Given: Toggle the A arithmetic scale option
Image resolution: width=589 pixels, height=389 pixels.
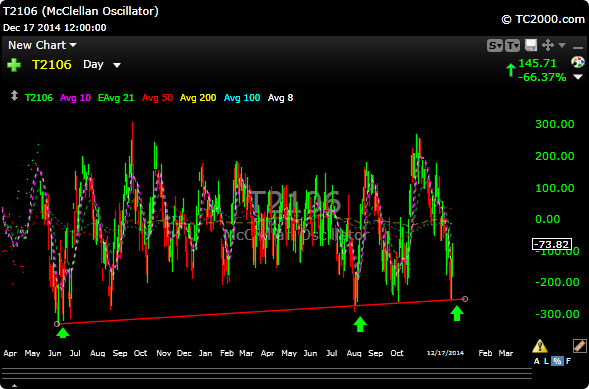Looking at the screenshot, I should [x=537, y=361].
